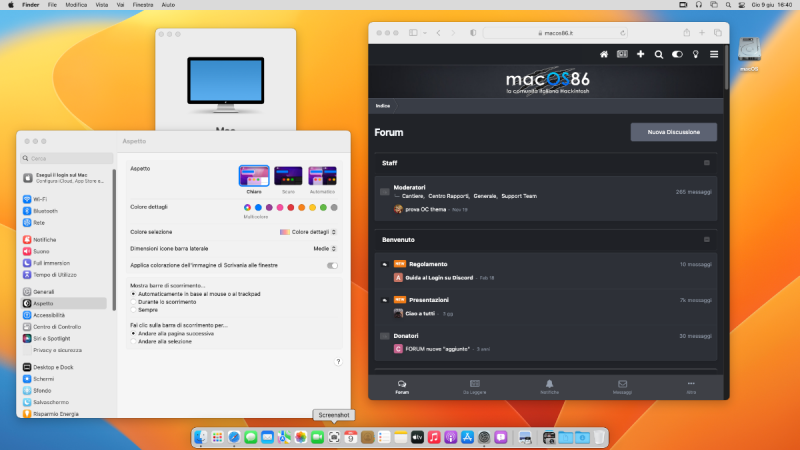Click the Spotlight search icon in menu bar
The image size is (800, 450).
[x=728, y=5]
